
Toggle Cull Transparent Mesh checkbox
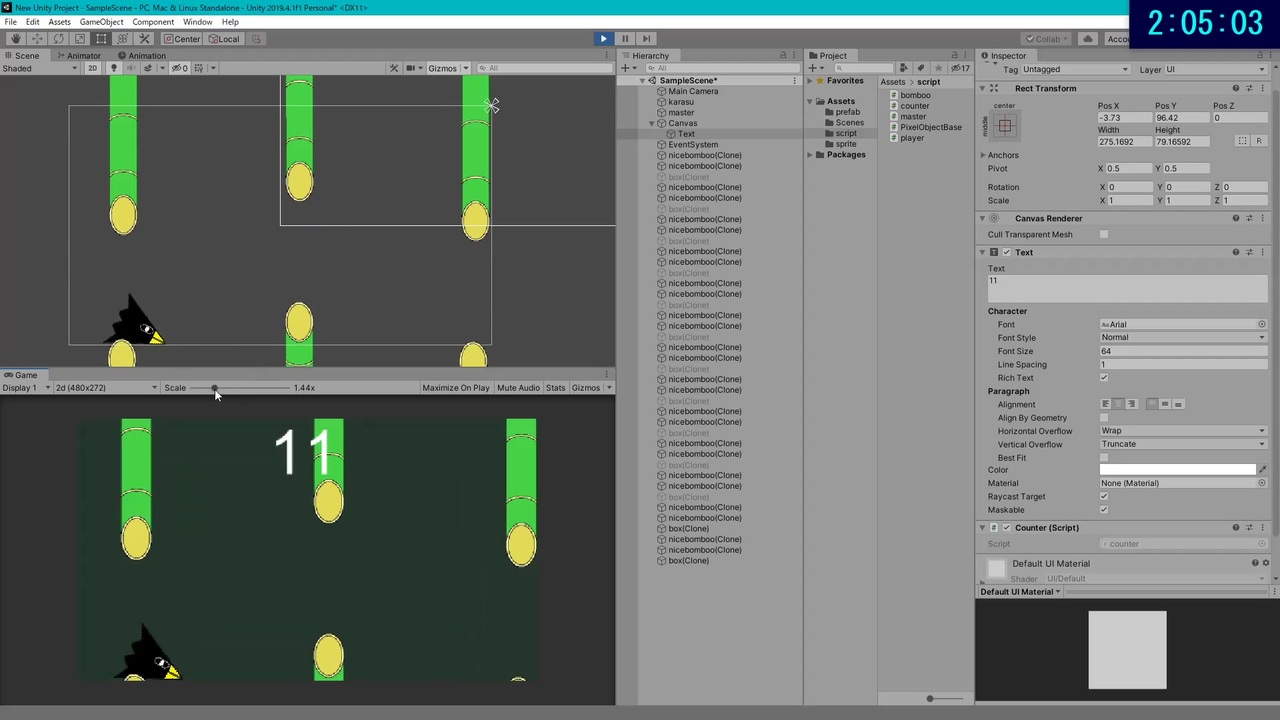click(1104, 234)
